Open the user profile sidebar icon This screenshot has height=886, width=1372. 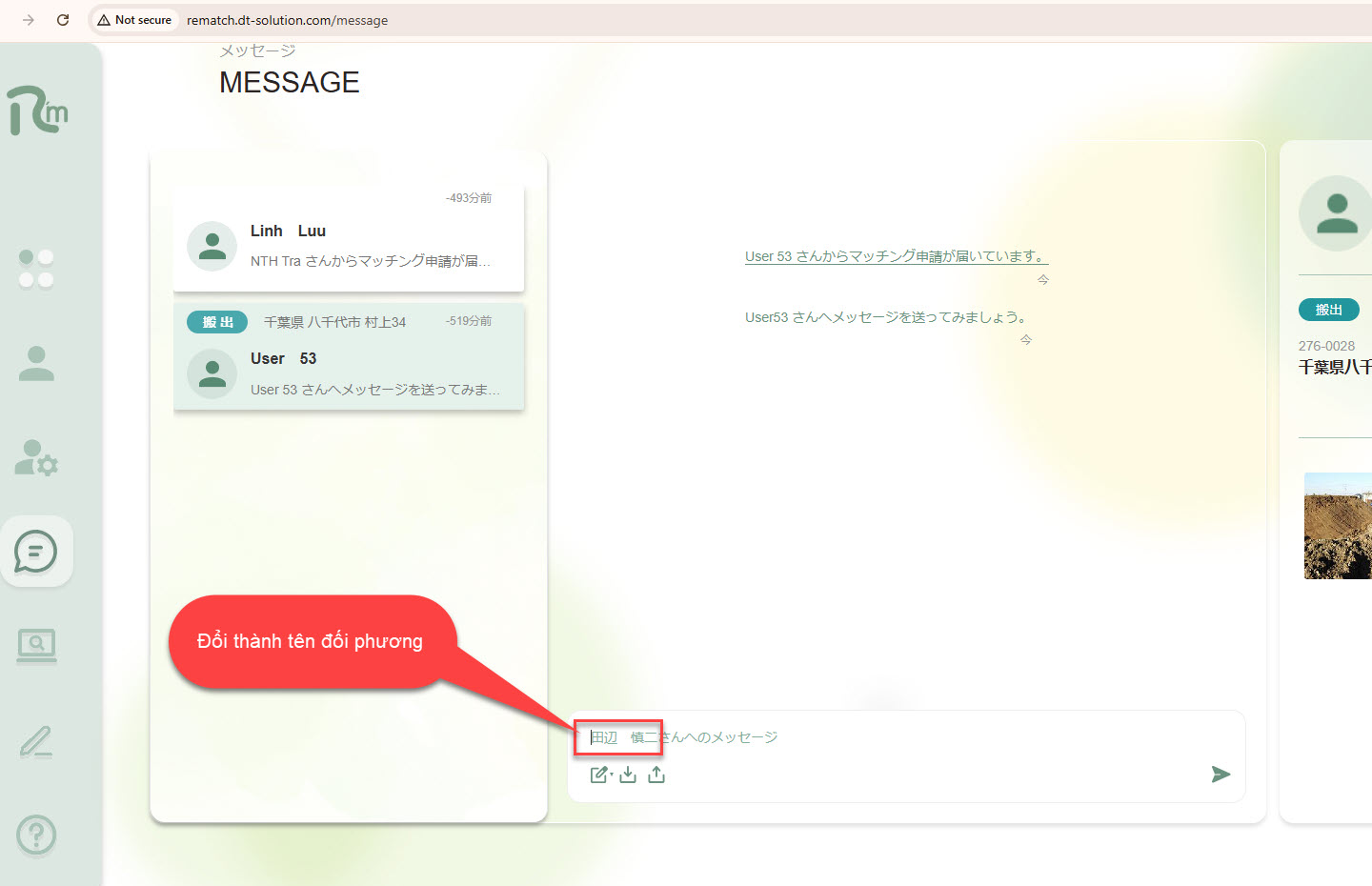coord(36,364)
